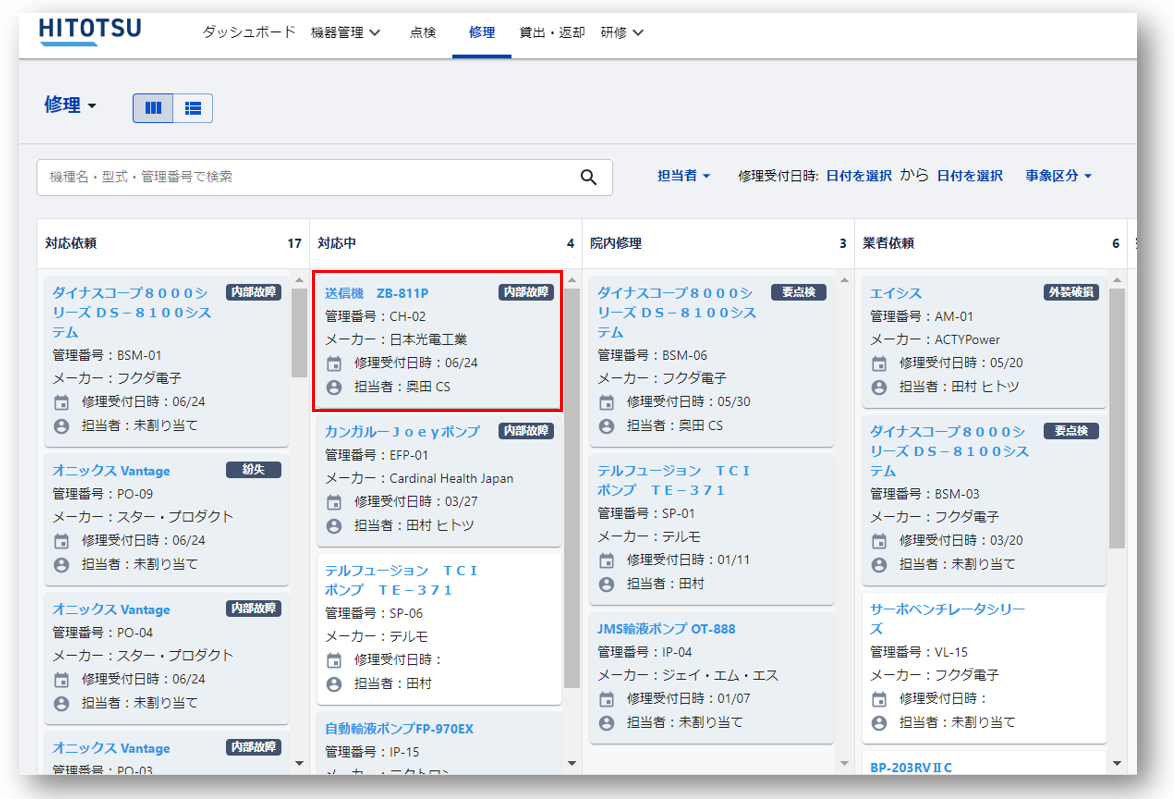Click calendar icon on カンガルーJoeyポンプ card
Viewport: 1174px width, 799px height.
click(x=334, y=502)
